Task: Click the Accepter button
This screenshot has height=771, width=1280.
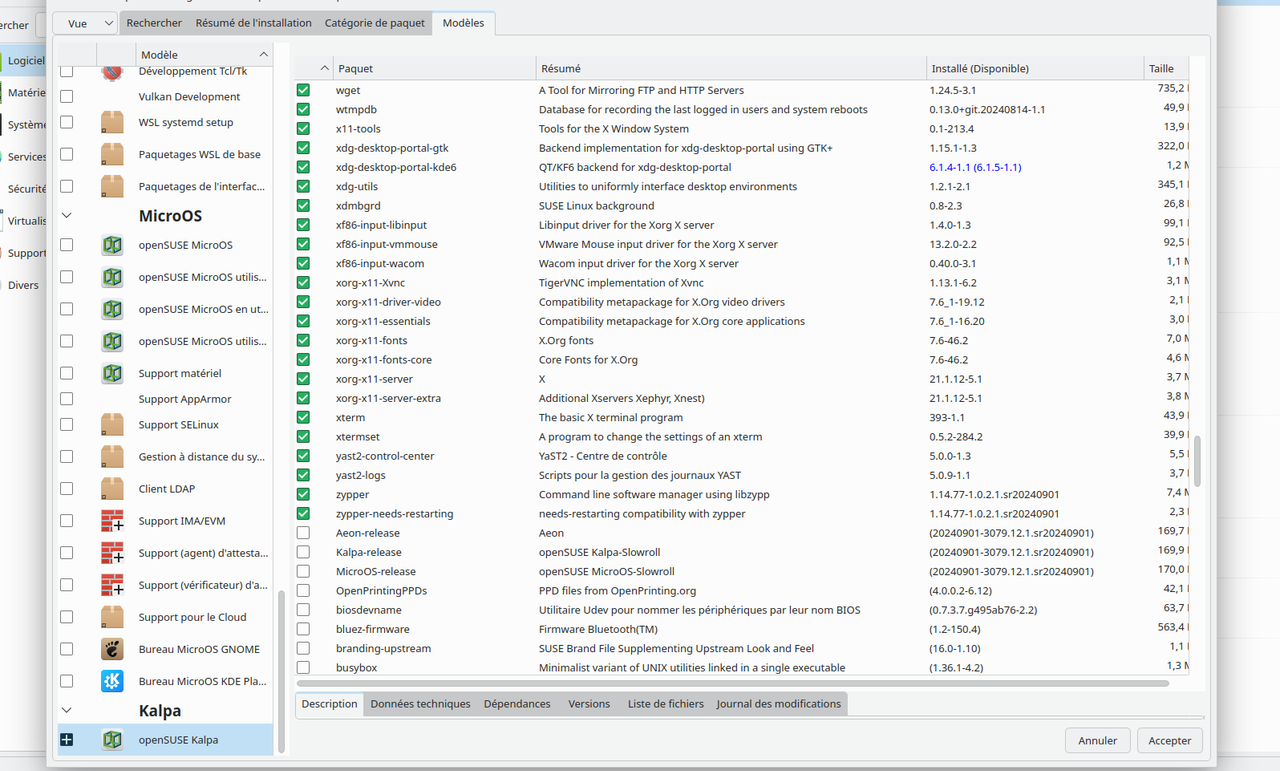Action: (x=1170, y=741)
